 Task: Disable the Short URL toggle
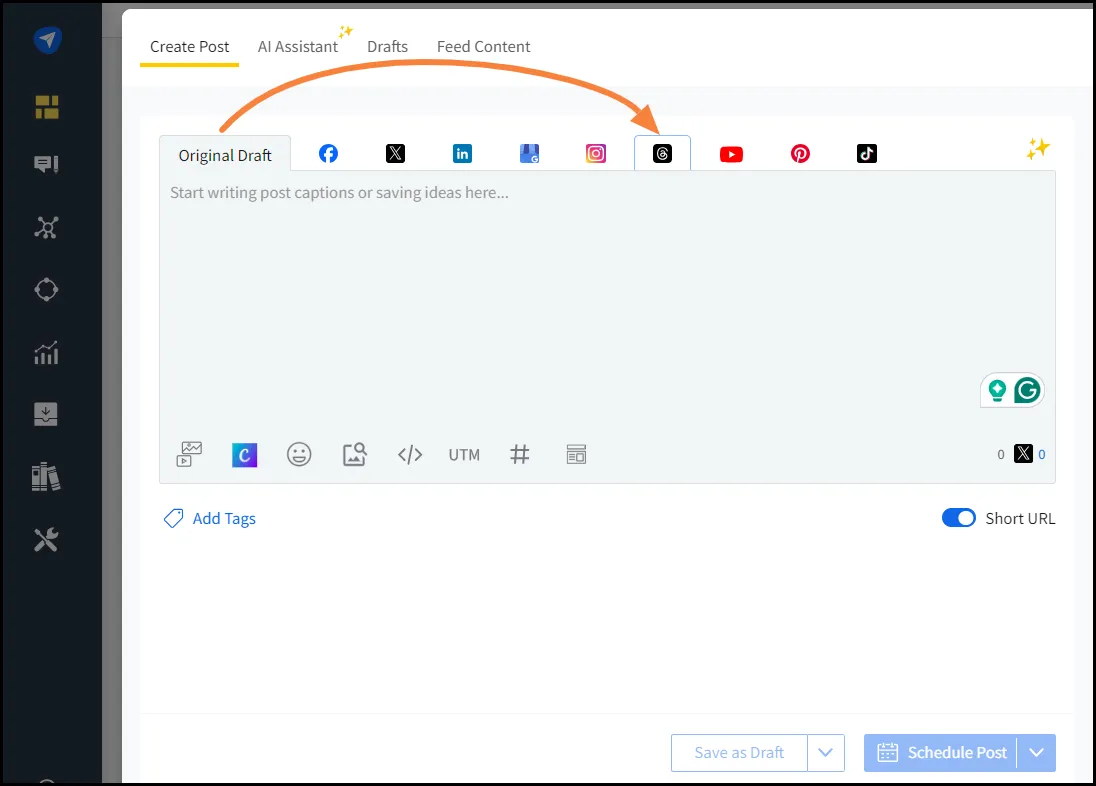[x=959, y=518]
